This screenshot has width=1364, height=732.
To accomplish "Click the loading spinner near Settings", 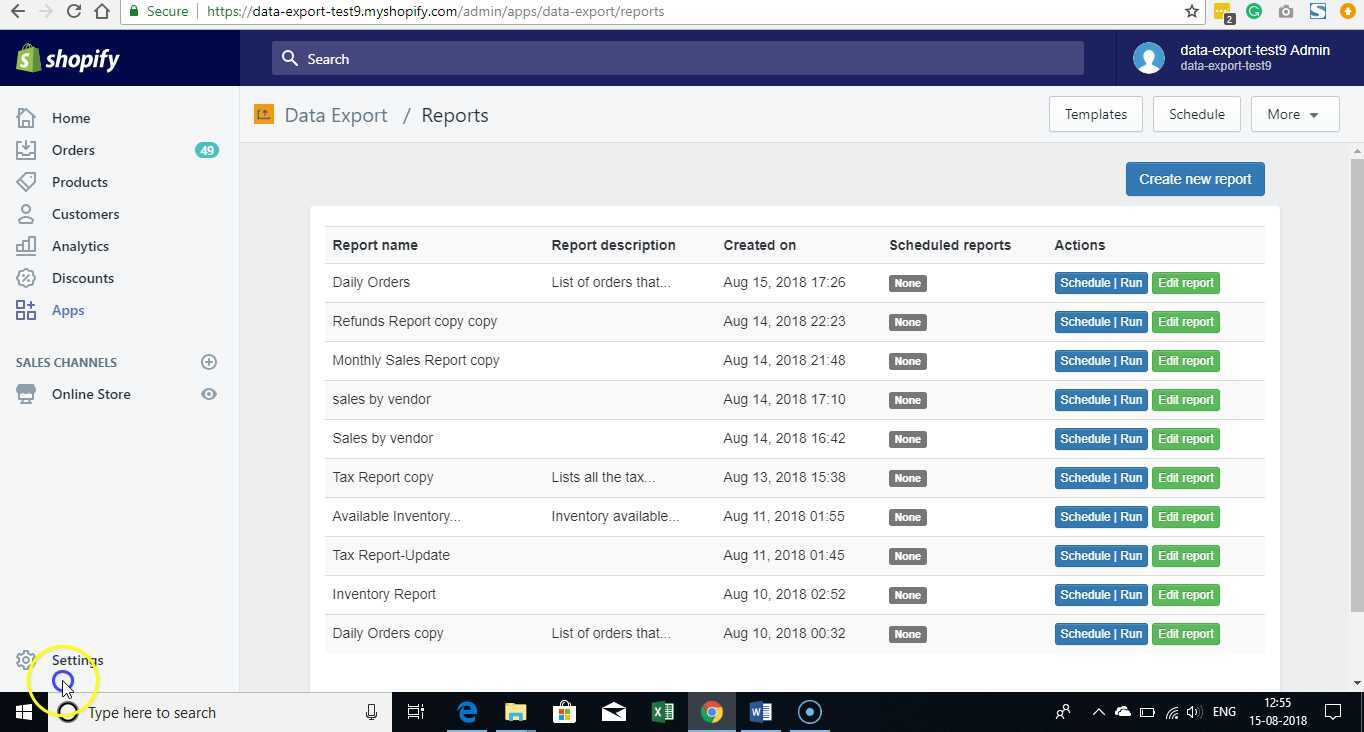I will [62, 681].
